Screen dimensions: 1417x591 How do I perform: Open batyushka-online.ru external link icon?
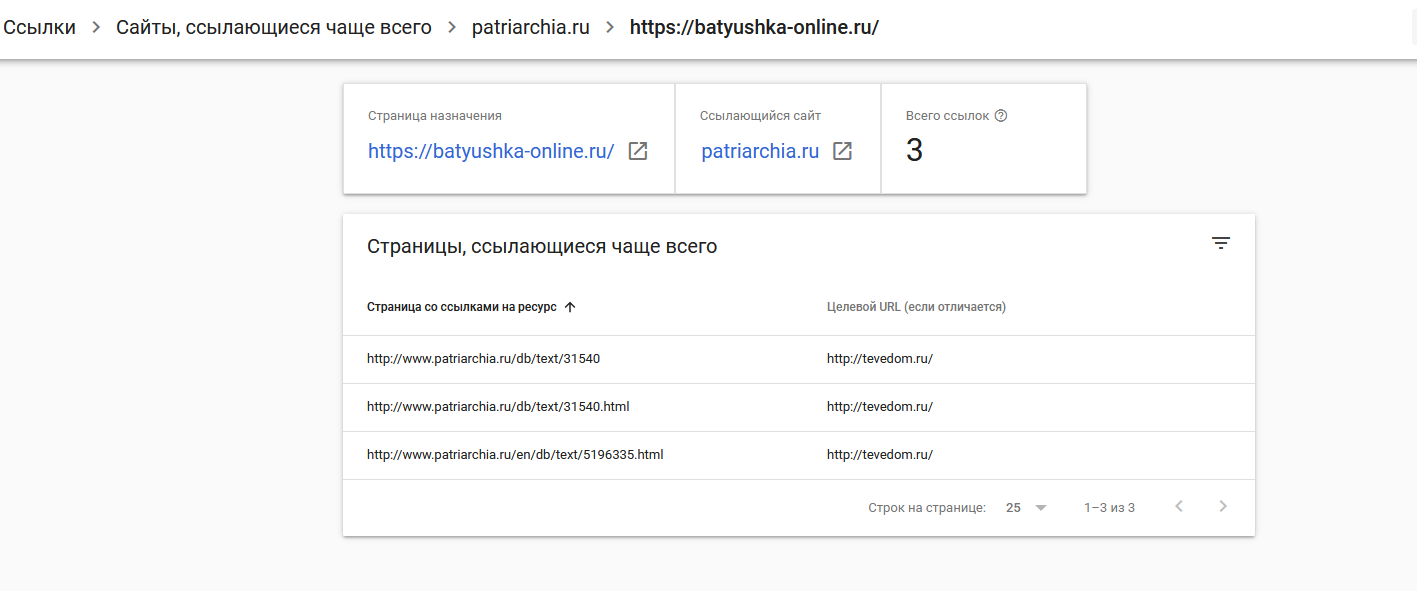coord(638,151)
